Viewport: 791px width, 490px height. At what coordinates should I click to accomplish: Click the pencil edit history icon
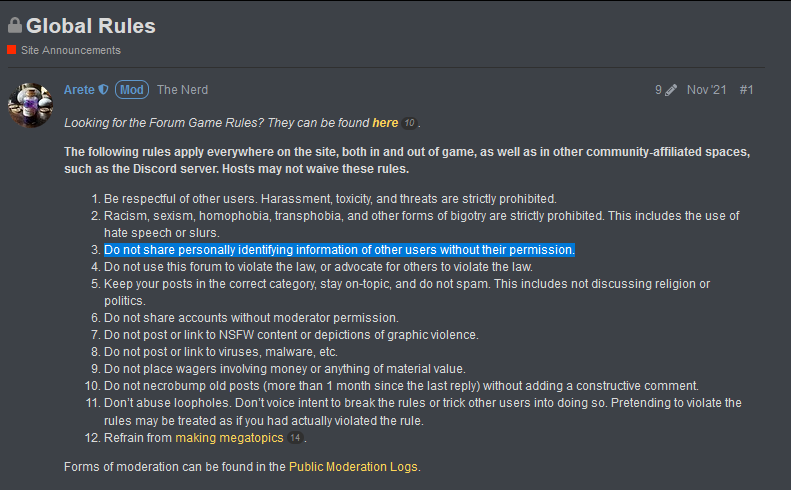(x=670, y=90)
